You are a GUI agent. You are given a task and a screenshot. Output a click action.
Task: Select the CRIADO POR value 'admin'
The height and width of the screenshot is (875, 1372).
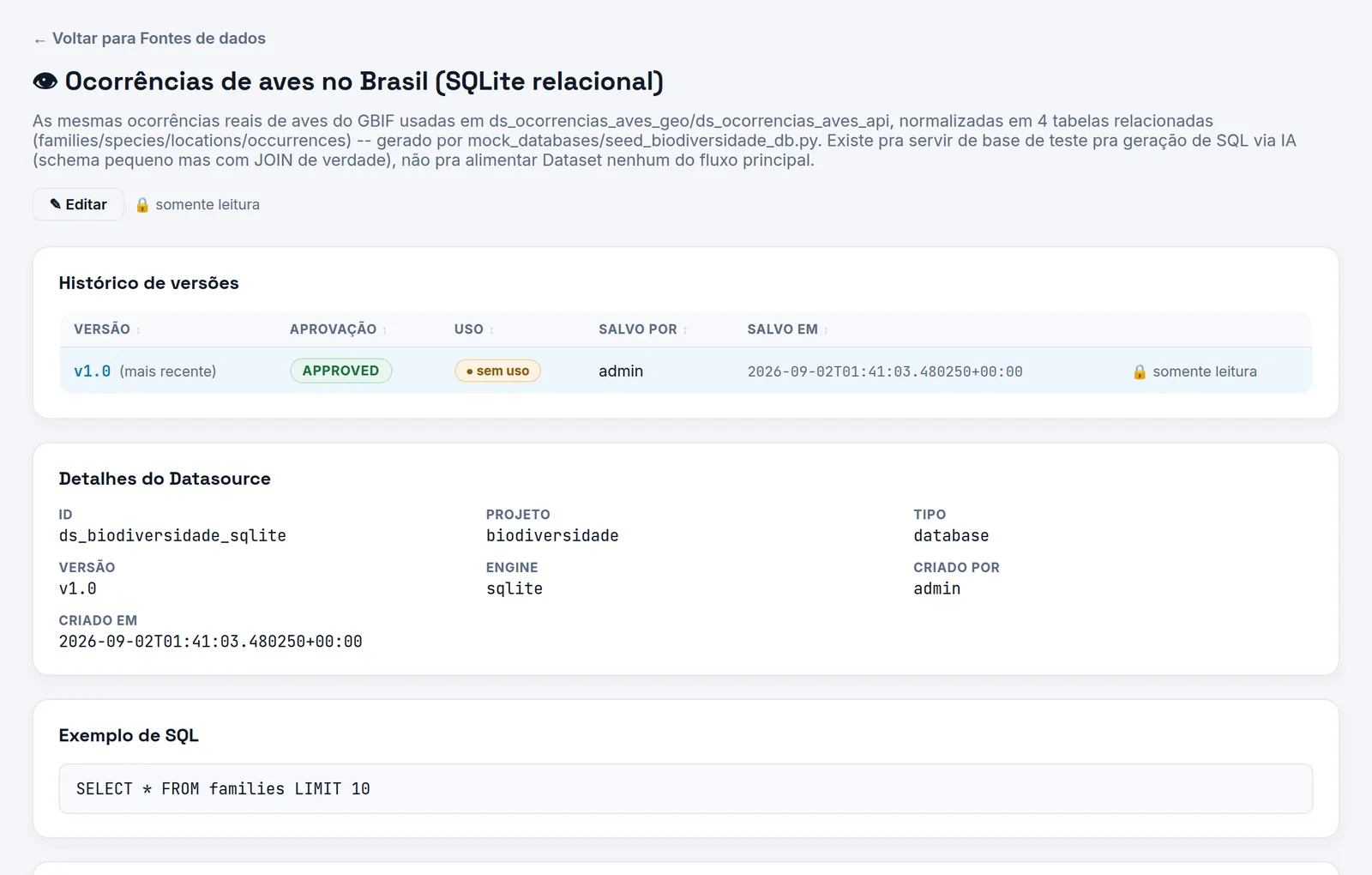click(x=937, y=588)
